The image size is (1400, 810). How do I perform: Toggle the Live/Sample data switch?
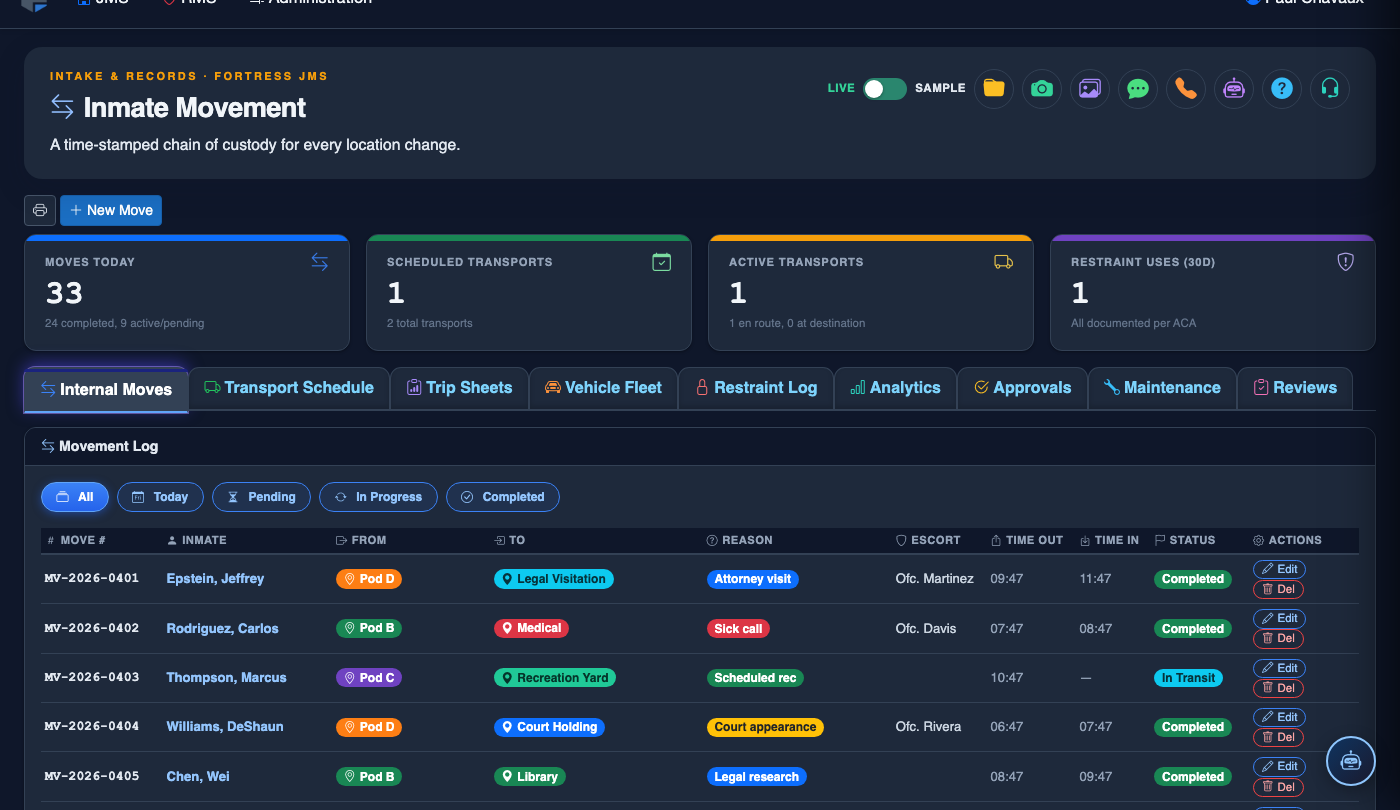pos(885,88)
